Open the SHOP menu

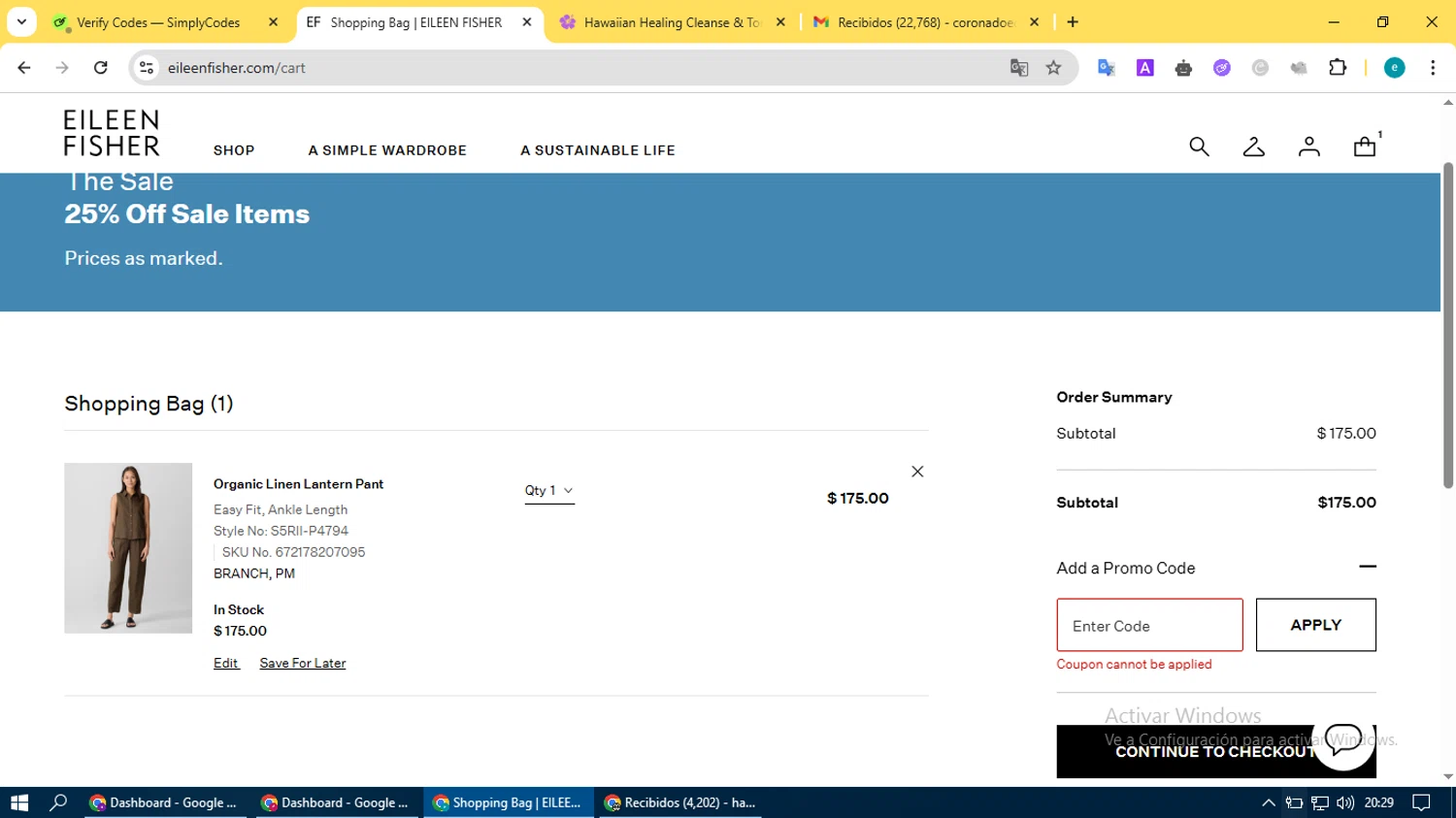(234, 150)
